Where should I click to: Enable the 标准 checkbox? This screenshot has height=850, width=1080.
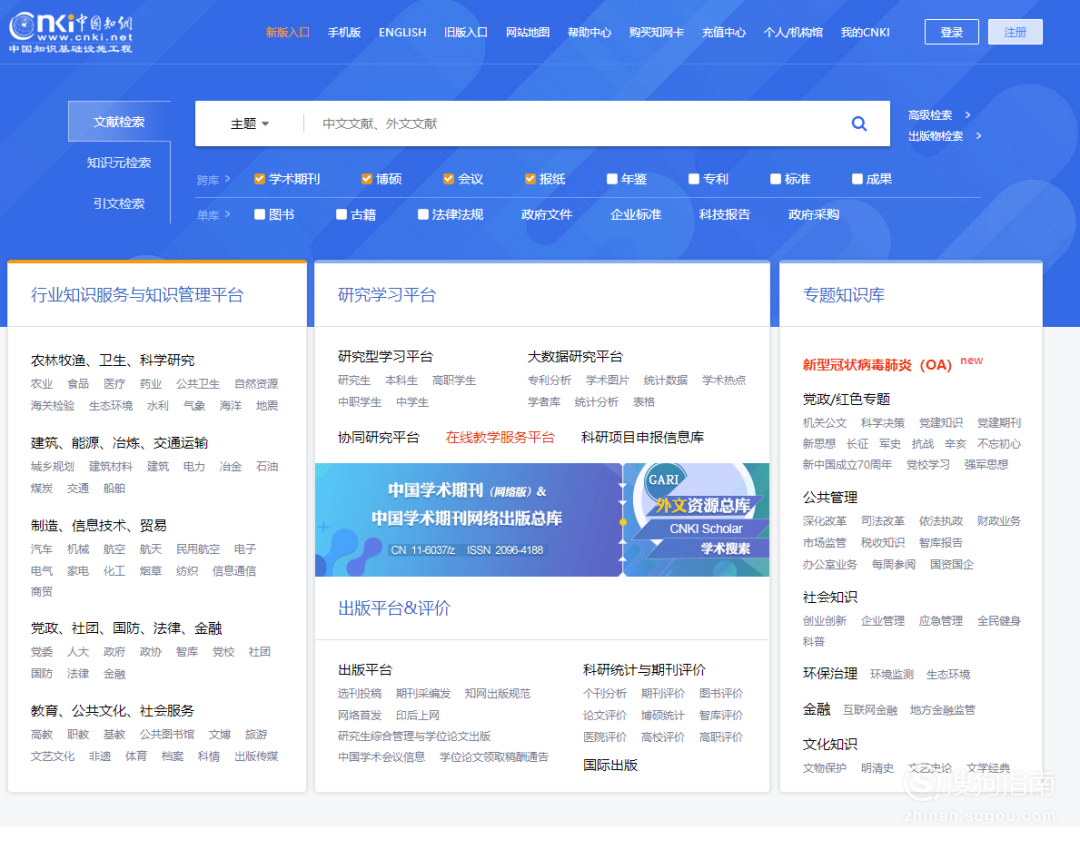[776, 179]
